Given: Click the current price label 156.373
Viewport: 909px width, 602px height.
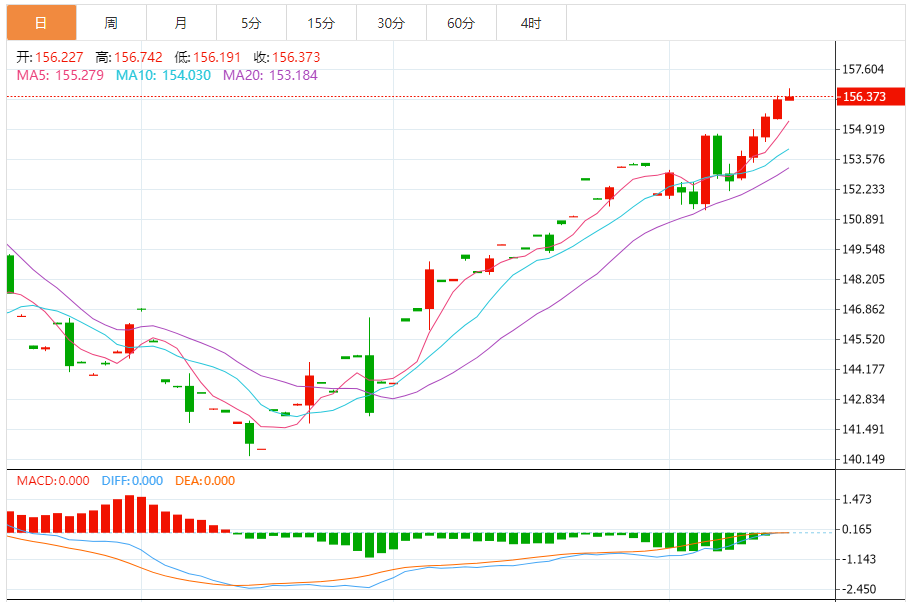Looking at the screenshot, I should 871,96.
